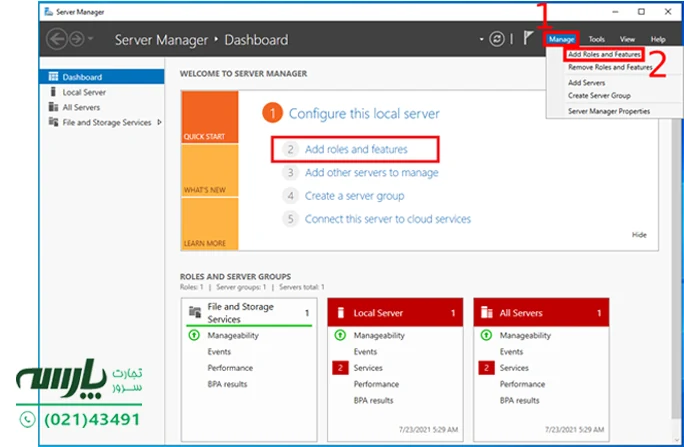Select Create Server Group menu entry

tap(599, 96)
